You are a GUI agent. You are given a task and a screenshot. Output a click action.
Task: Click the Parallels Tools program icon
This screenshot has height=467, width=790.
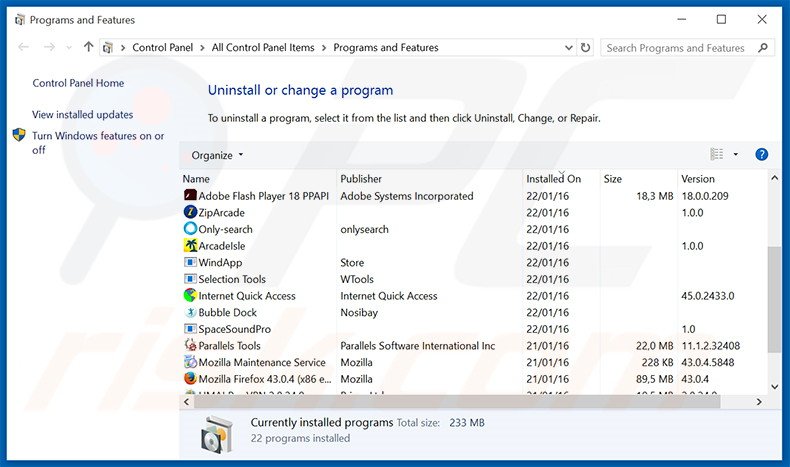click(190, 345)
